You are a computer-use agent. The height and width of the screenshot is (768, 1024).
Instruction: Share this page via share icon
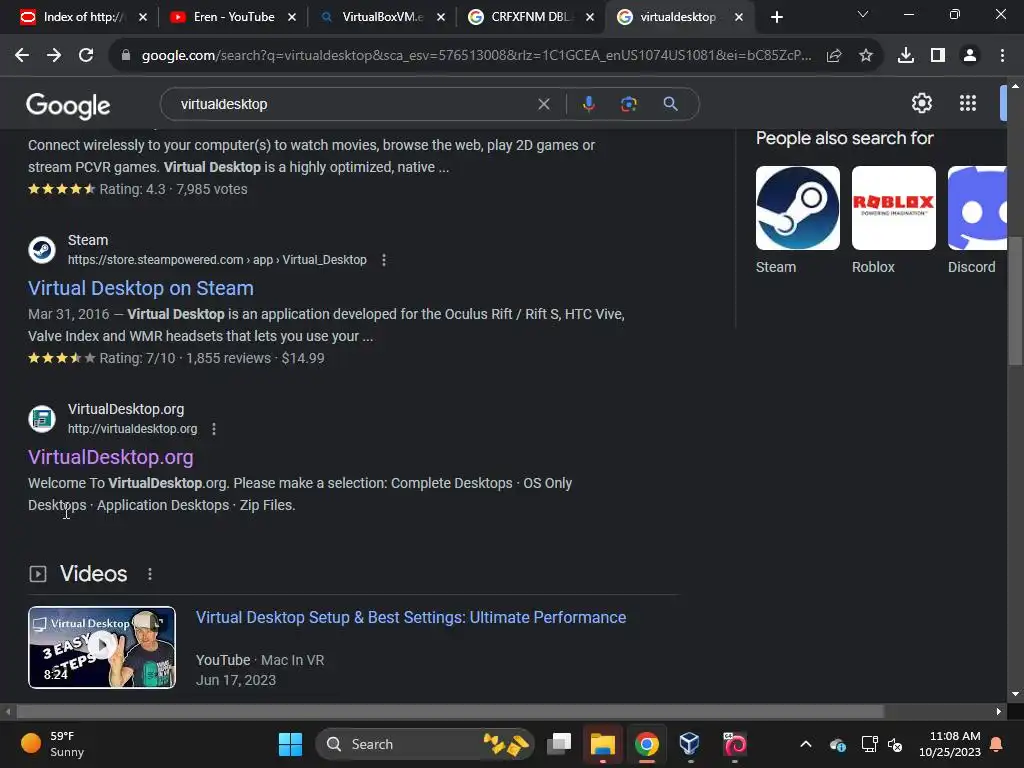[834, 56]
